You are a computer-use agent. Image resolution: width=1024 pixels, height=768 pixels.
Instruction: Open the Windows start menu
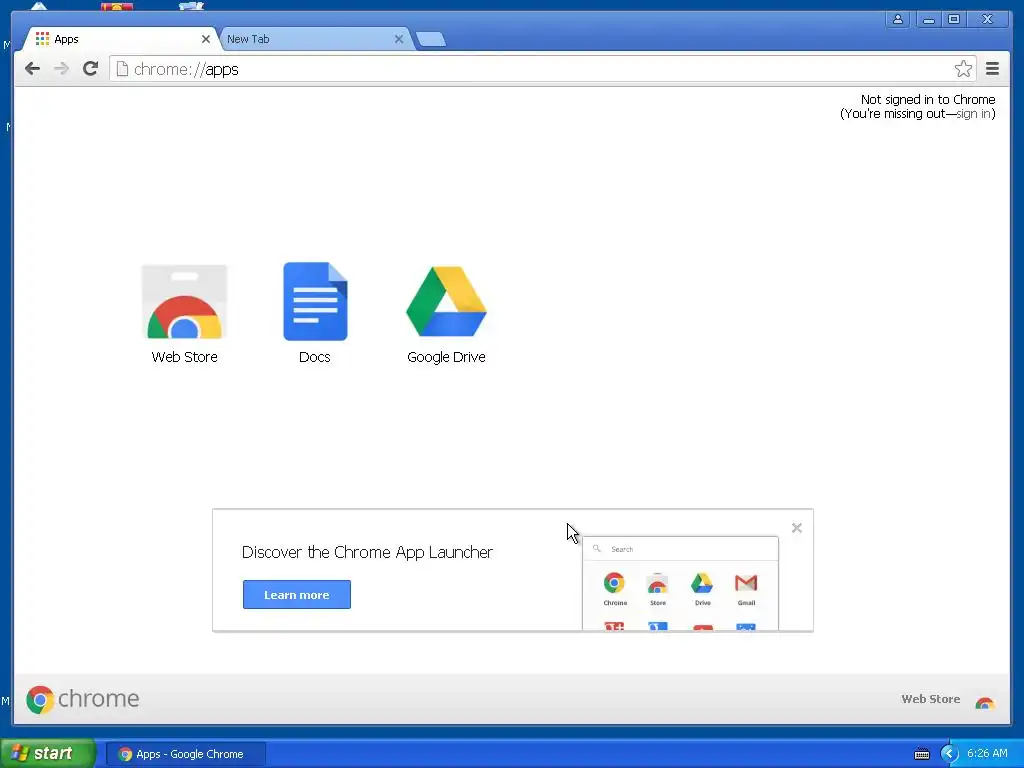pos(48,753)
